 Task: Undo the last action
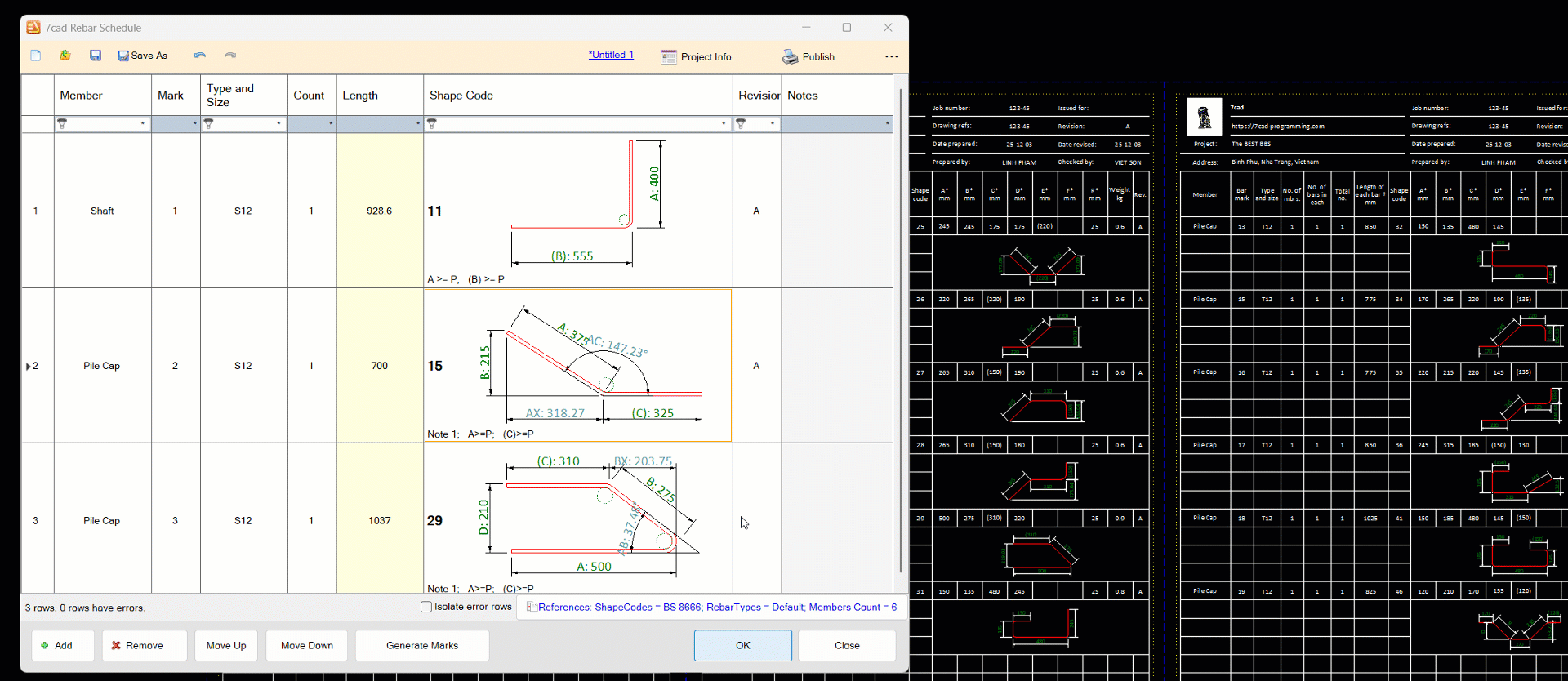[200, 56]
